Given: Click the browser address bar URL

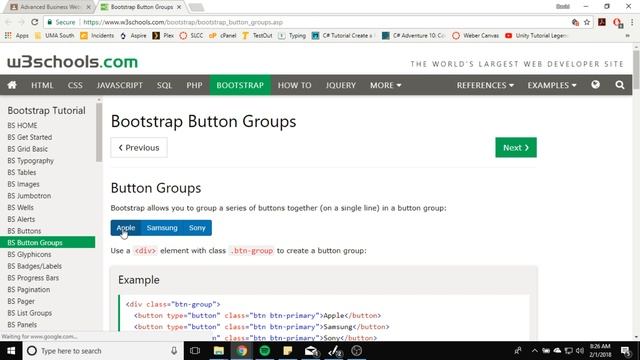Looking at the screenshot, I should coord(183,22).
